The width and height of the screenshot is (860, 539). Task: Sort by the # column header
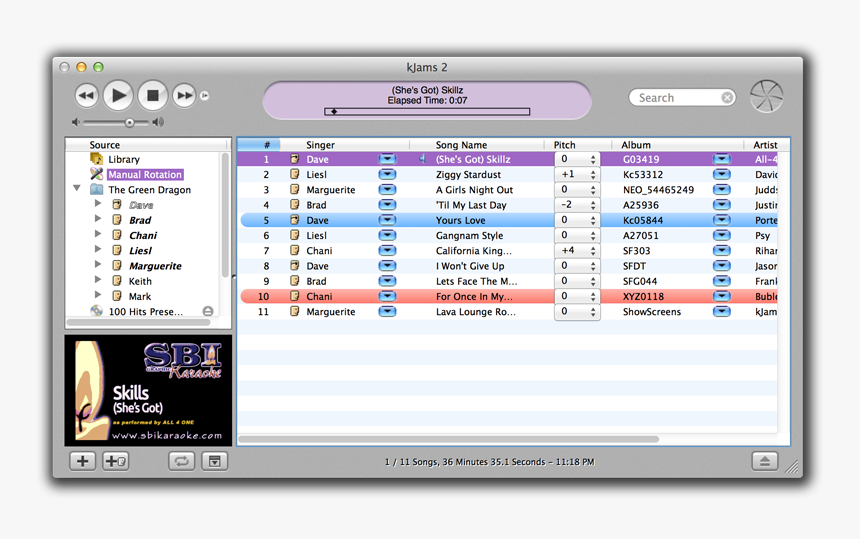click(x=259, y=145)
